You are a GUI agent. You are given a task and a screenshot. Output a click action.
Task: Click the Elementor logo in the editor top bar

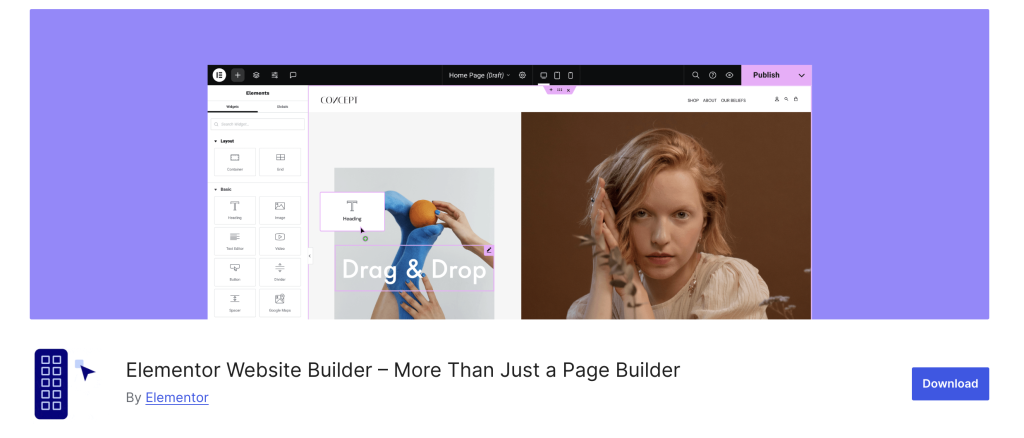(x=219, y=75)
